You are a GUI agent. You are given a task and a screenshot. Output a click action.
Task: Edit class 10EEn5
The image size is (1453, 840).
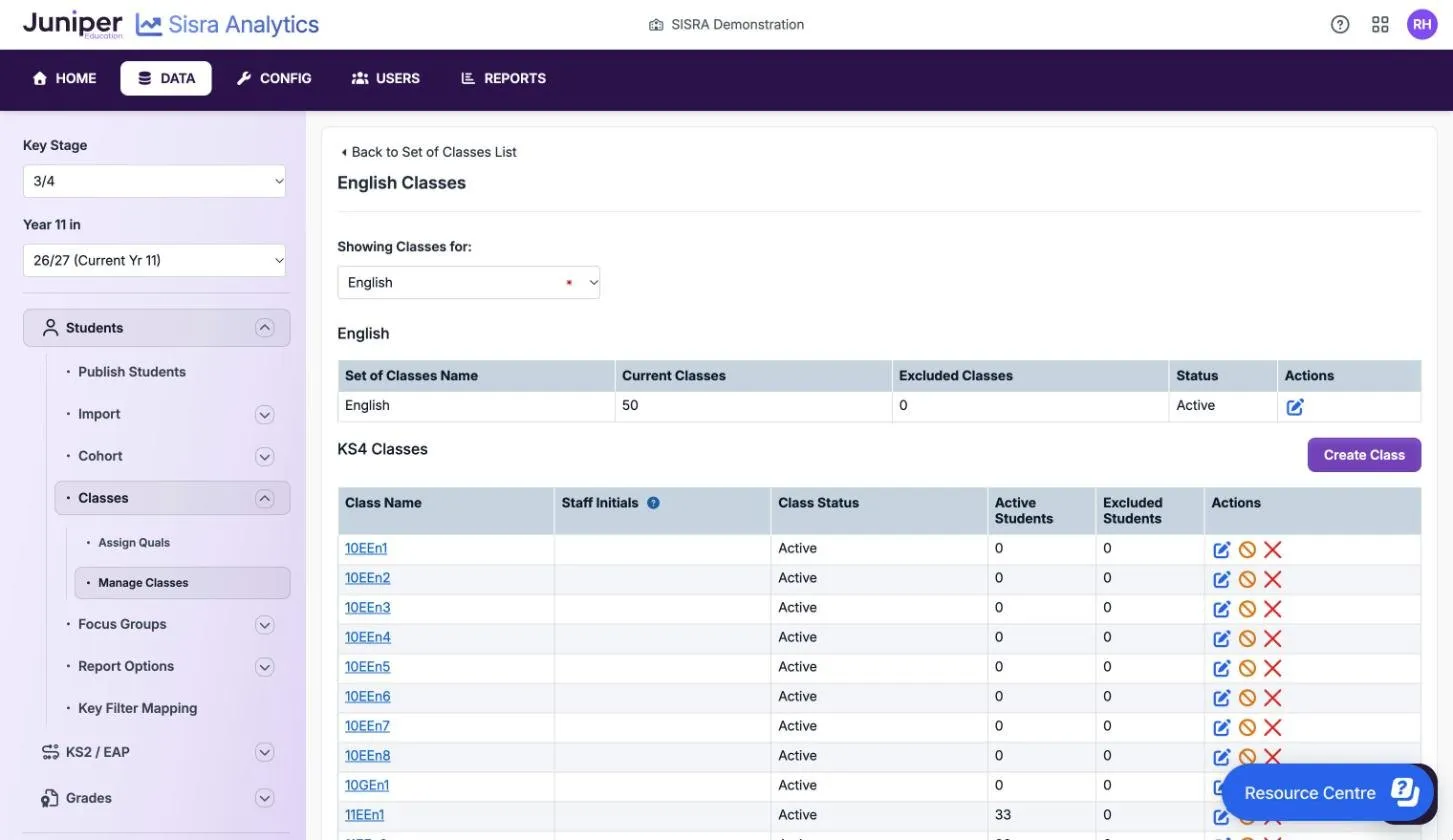[1221, 668]
